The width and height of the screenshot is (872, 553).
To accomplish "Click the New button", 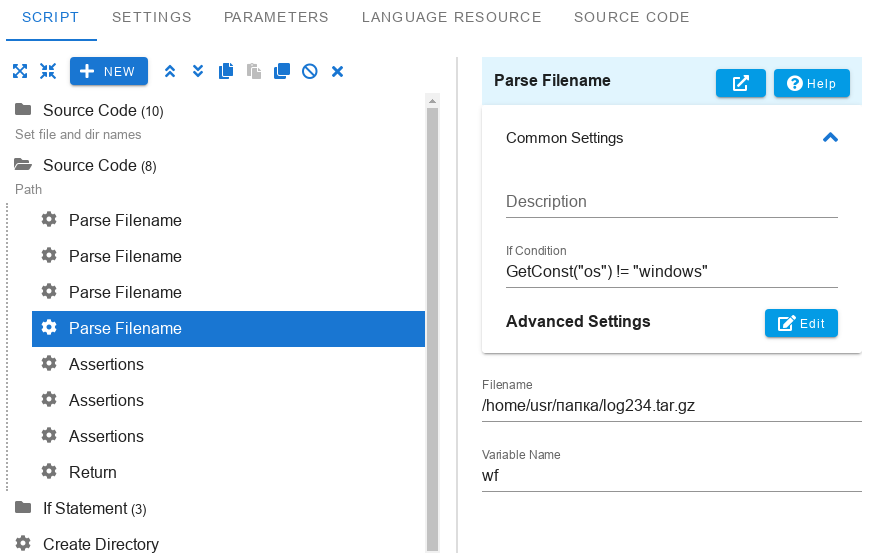I will 109,71.
